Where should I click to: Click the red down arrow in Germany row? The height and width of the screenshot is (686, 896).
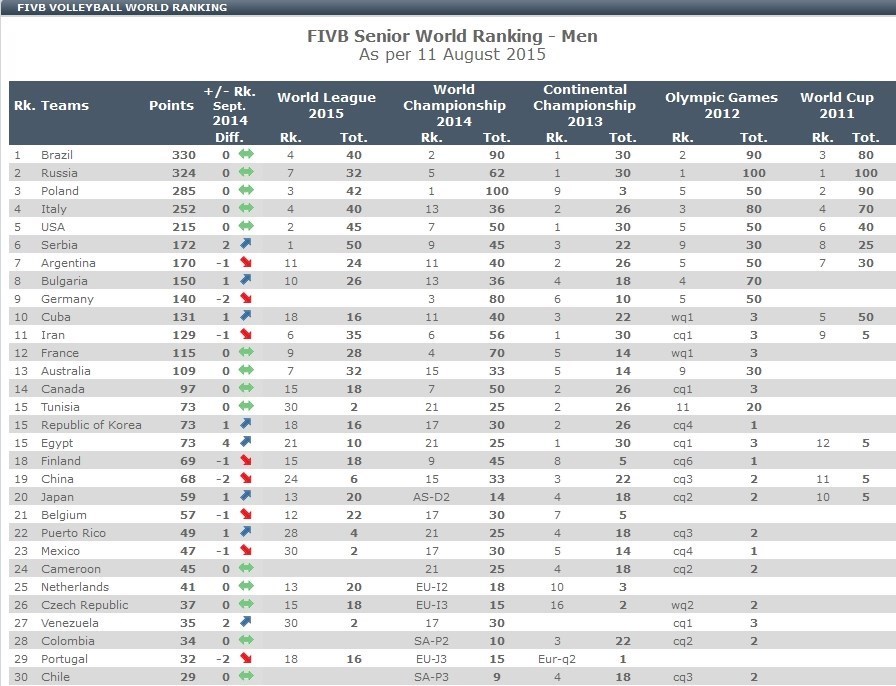tap(246, 299)
